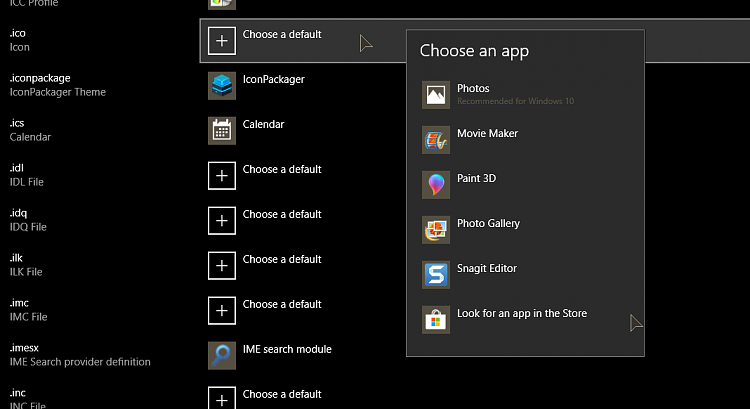Open the IconPackager app icon
Screen dimensions: 750x409
(221, 86)
